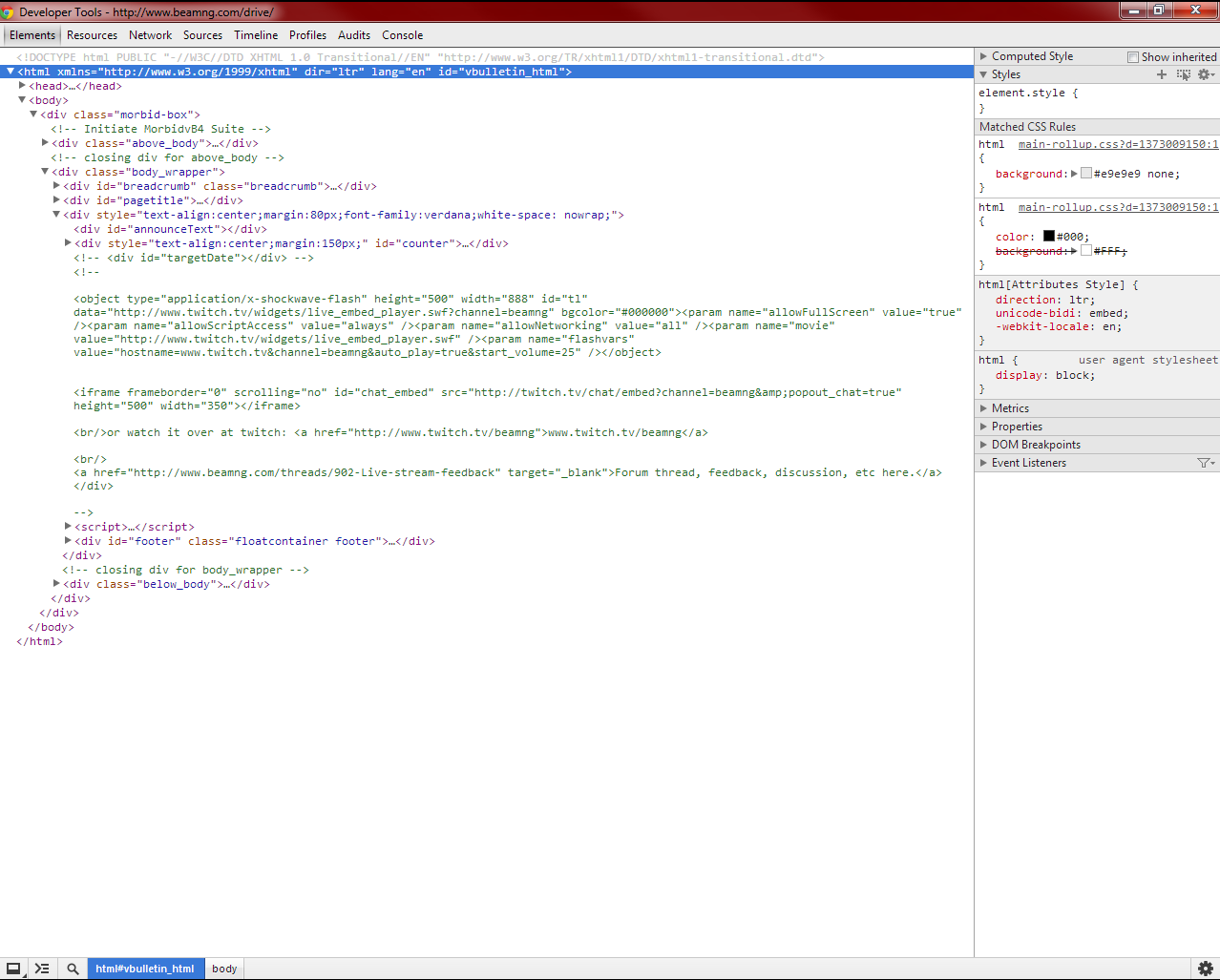The height and width of the screenshot is (980, 1220).
Task: Expand the above_body div node
Action: pos(45,143)
